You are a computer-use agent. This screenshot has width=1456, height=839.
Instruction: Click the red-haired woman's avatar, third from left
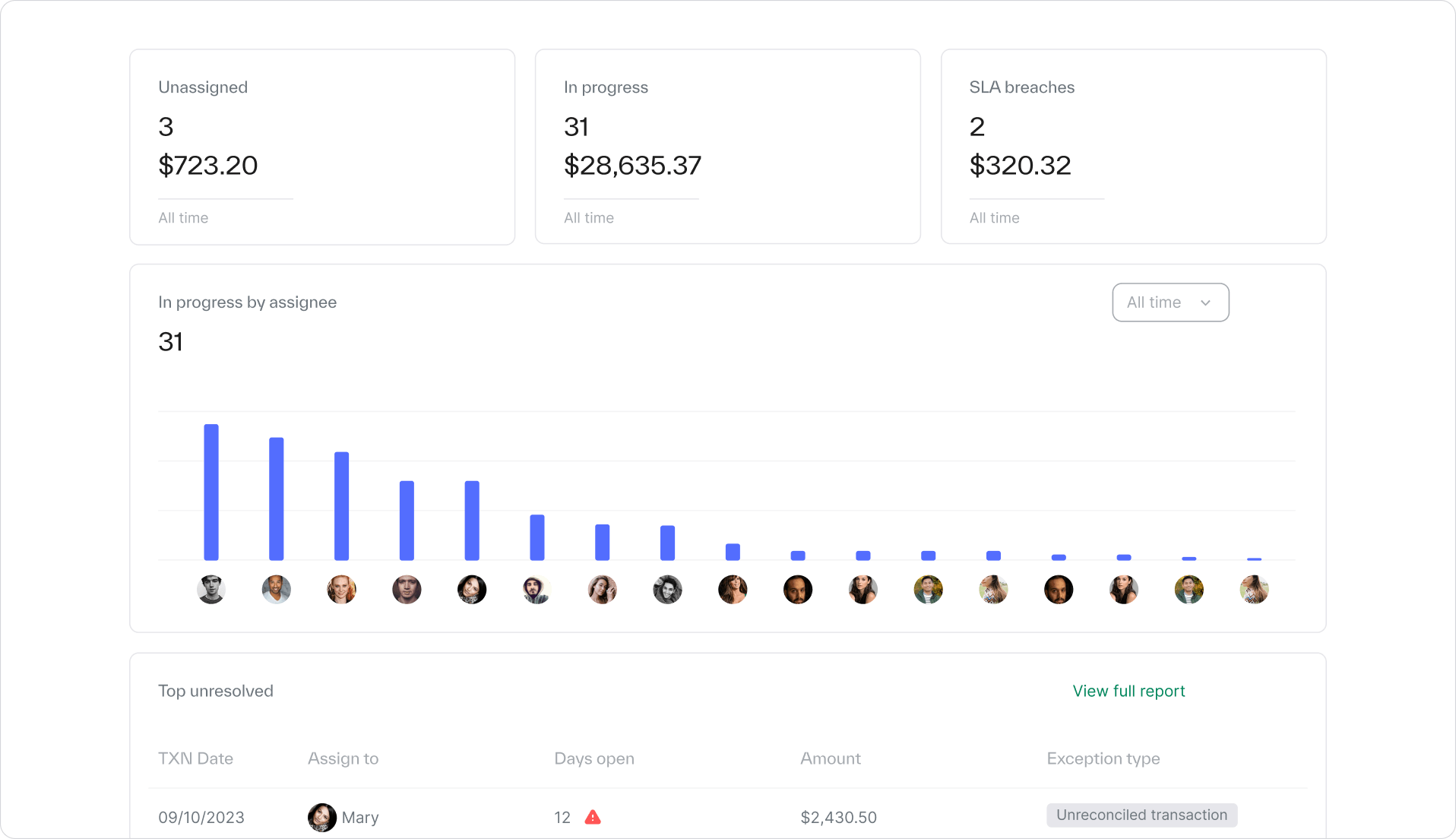(342, 590)
